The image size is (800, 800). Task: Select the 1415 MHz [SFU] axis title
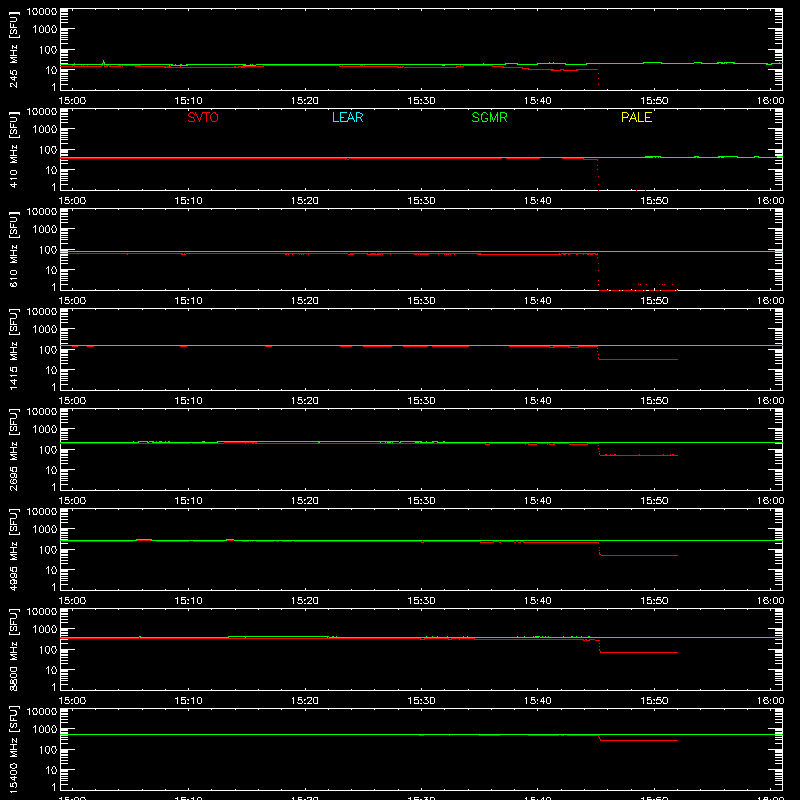(14, 349)
